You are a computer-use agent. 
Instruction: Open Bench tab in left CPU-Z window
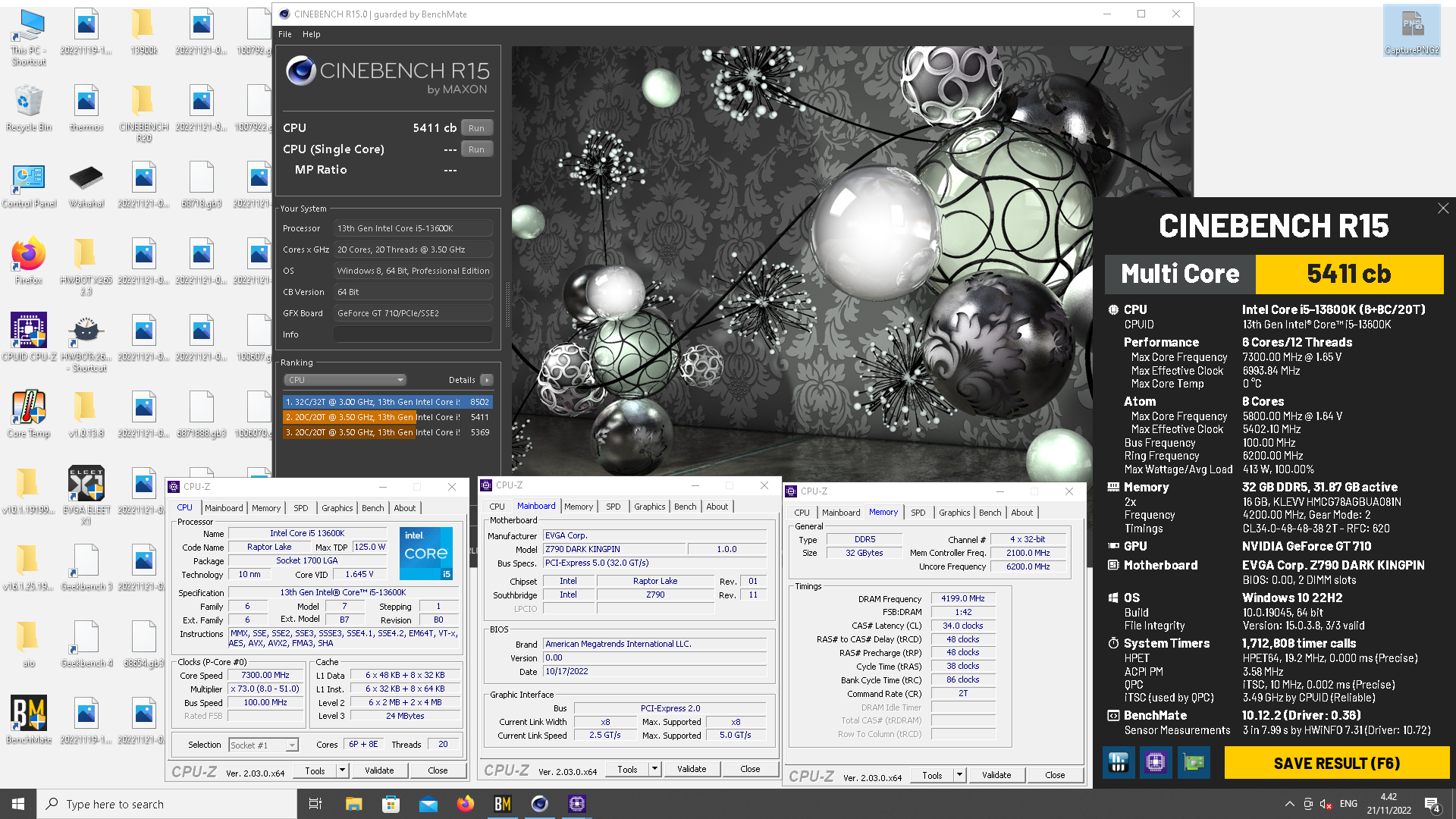pyautogui.click(x=372, y=508)
